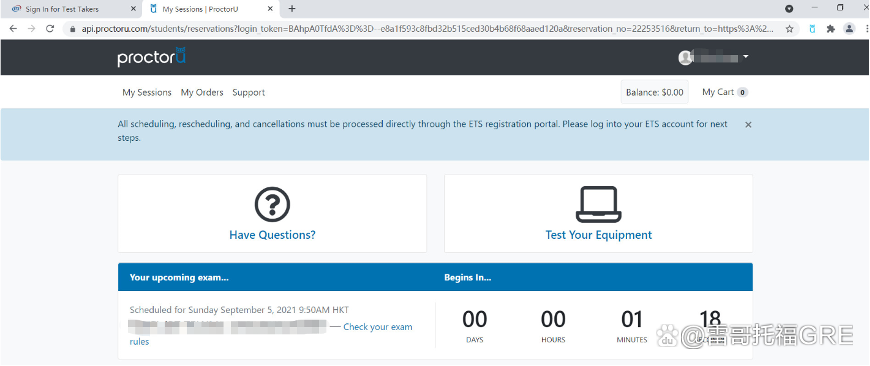Image resolution: width=870 pixels, height=366 pixels.
Task: Click the question mark circle icon
Action: click(x=272, y=204)
